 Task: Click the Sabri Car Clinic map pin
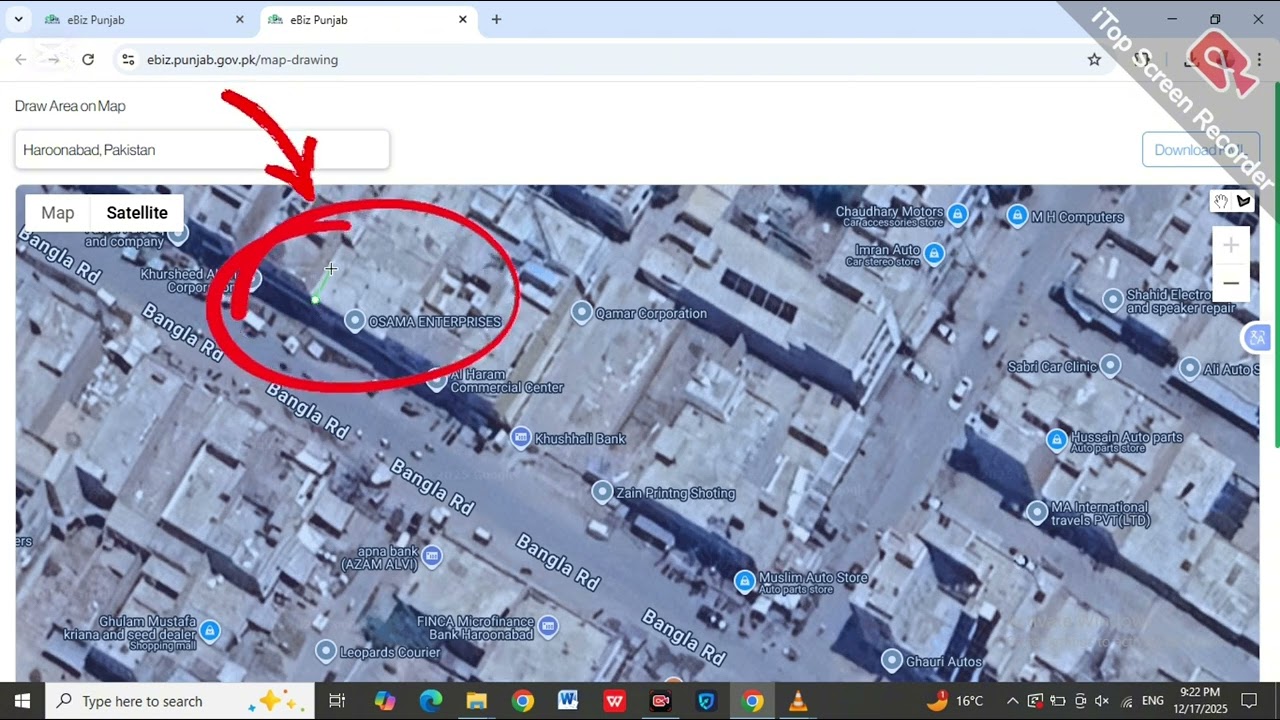click(1110, 366)
